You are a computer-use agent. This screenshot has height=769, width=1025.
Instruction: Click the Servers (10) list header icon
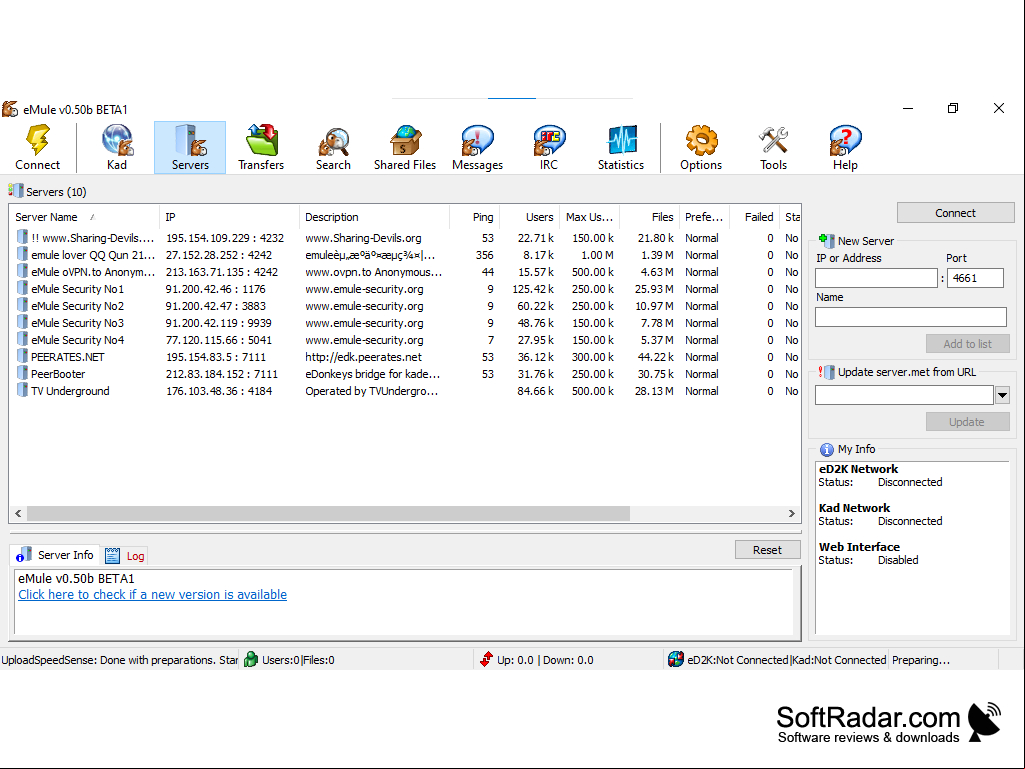(15, 191)
